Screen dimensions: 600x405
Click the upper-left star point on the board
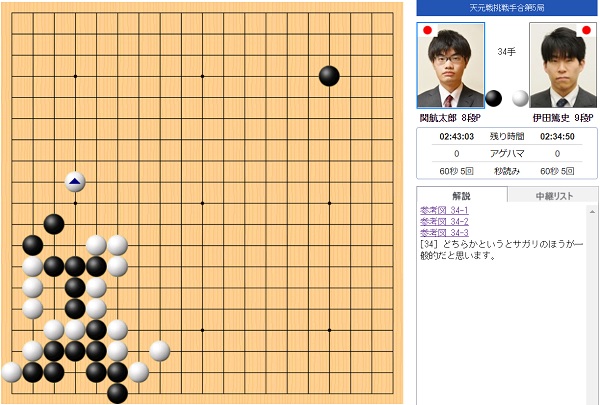tap(75, 76)
